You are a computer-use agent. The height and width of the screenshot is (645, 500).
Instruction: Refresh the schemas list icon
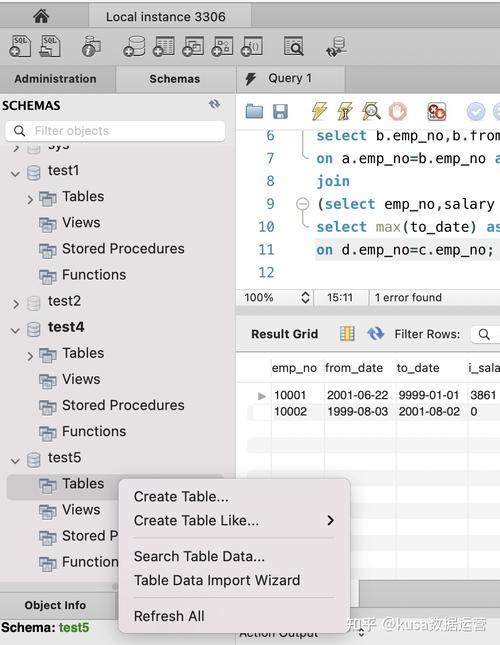(x=214, y=104)
